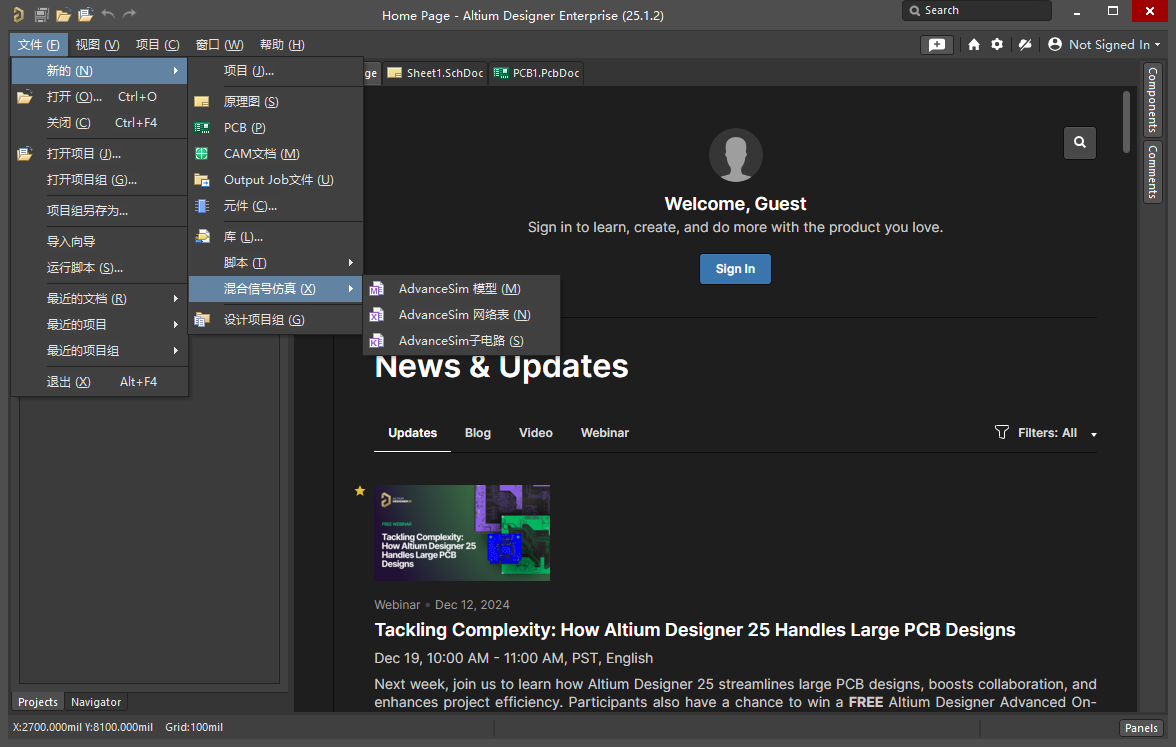The width and height of the screenshot is (1176, 747).
Task: Open the Filters: All dropdown
Action: point(1046,433)
